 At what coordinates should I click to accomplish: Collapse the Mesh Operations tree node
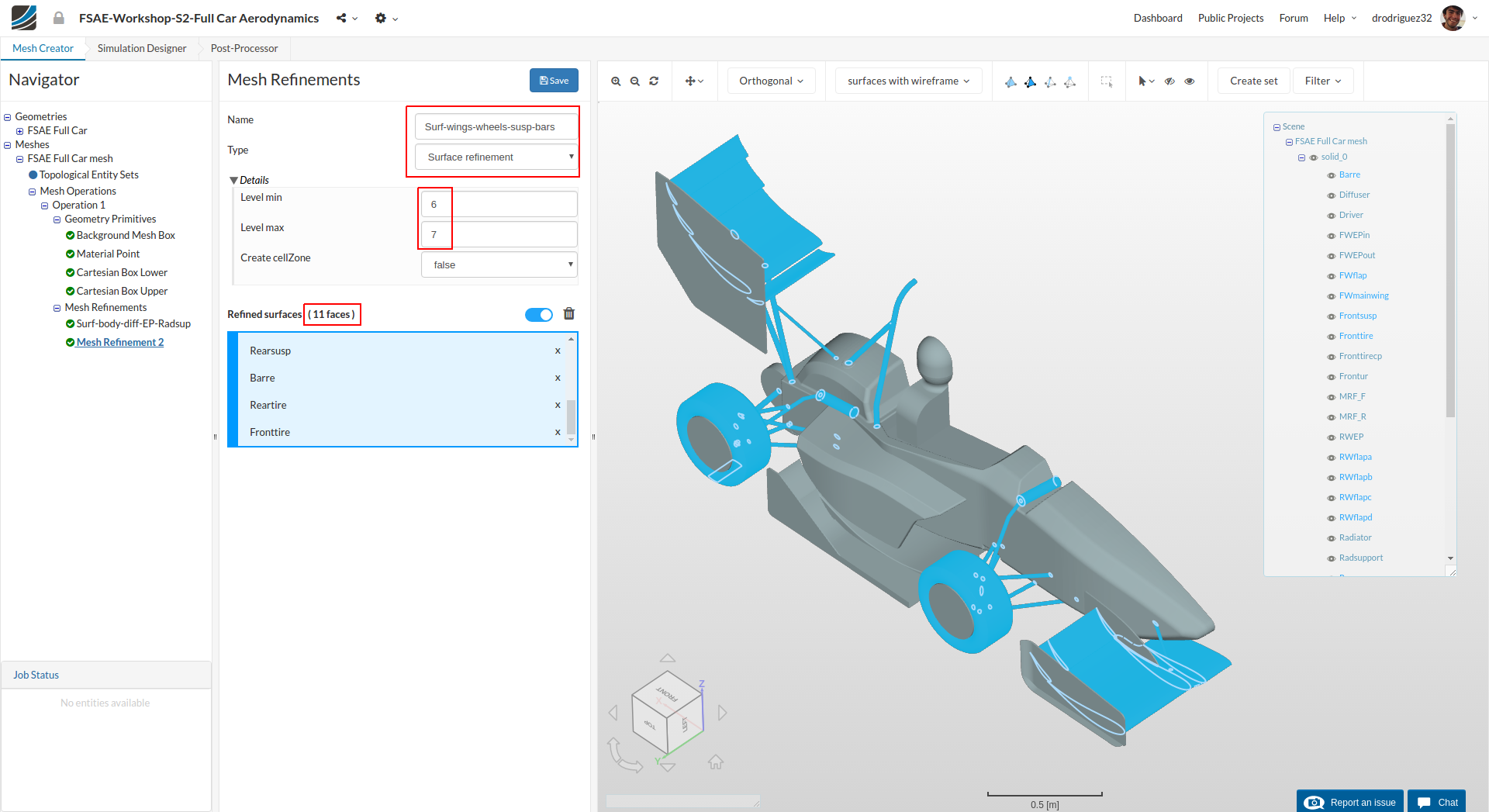coord(33,192)
